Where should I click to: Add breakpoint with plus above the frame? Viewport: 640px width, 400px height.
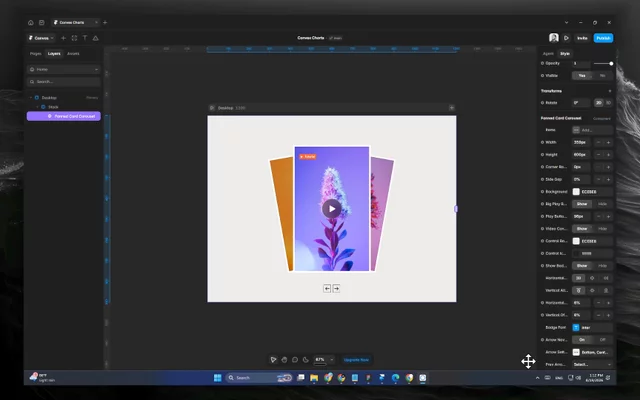coord(451,108)
